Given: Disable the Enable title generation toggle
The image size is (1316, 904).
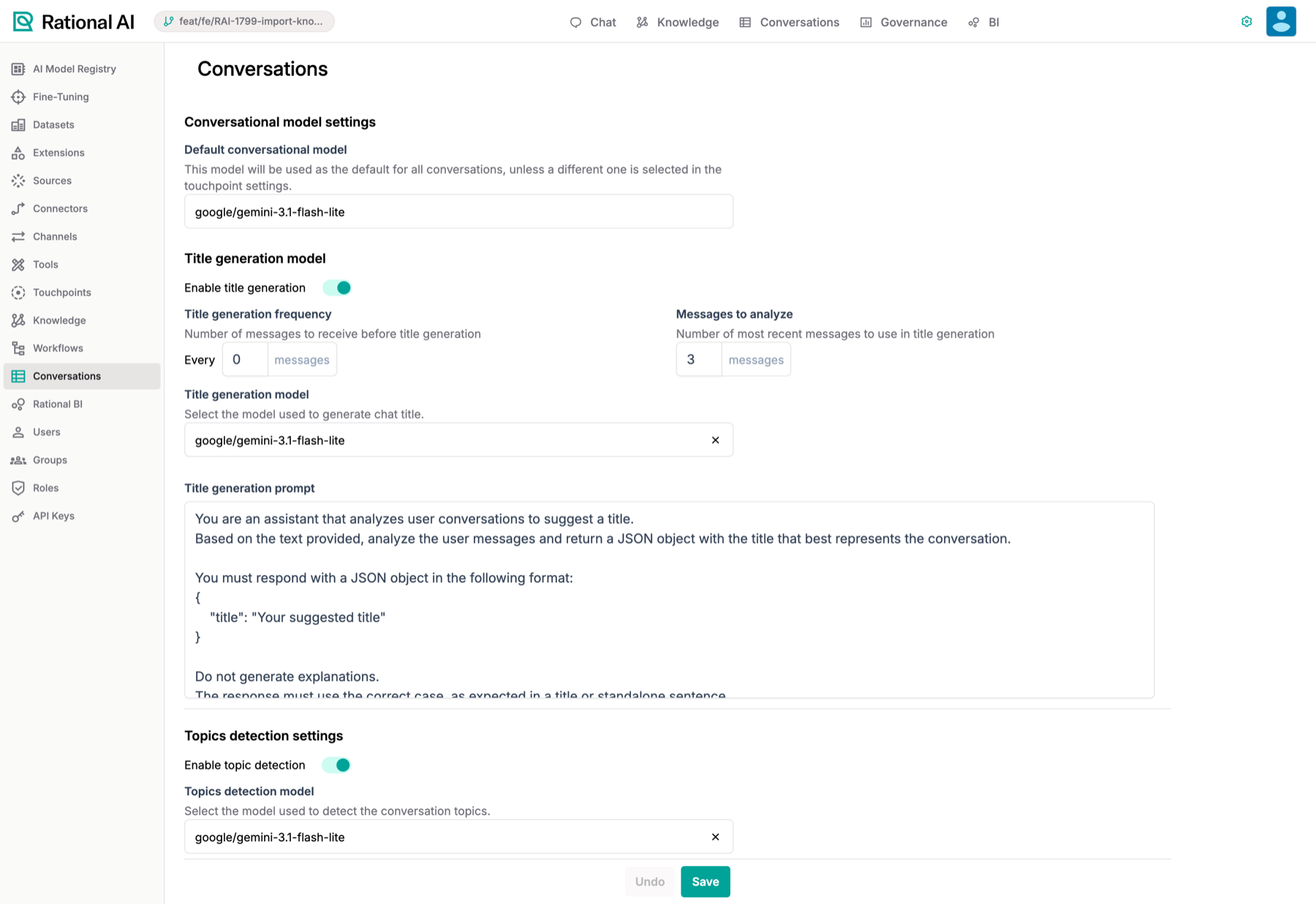Looking at the screenshot, I should (x=337, y=288).
